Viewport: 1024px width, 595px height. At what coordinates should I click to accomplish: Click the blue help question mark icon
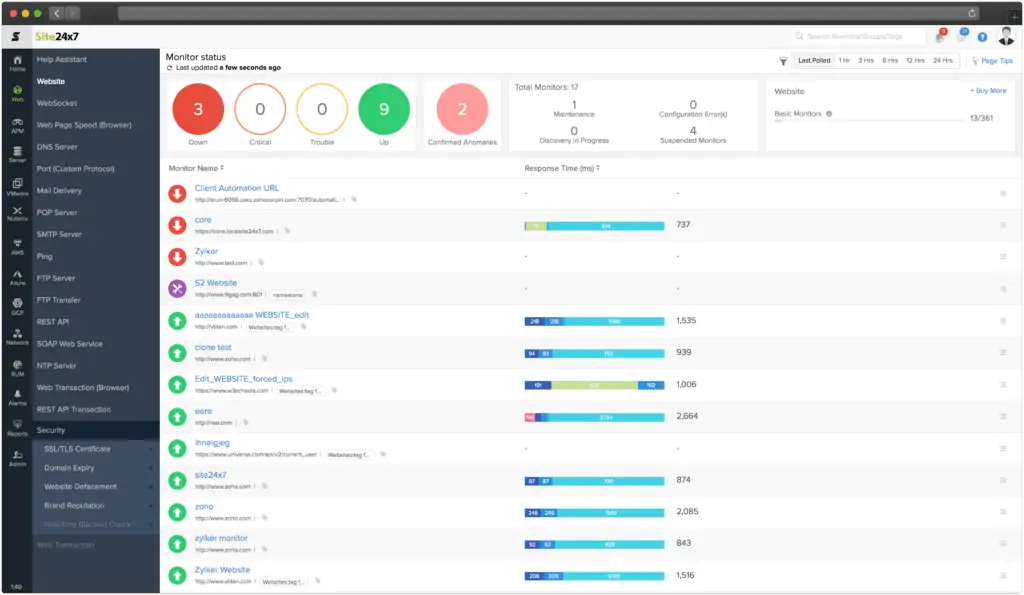pyautogui.click(x=982, y=37)
